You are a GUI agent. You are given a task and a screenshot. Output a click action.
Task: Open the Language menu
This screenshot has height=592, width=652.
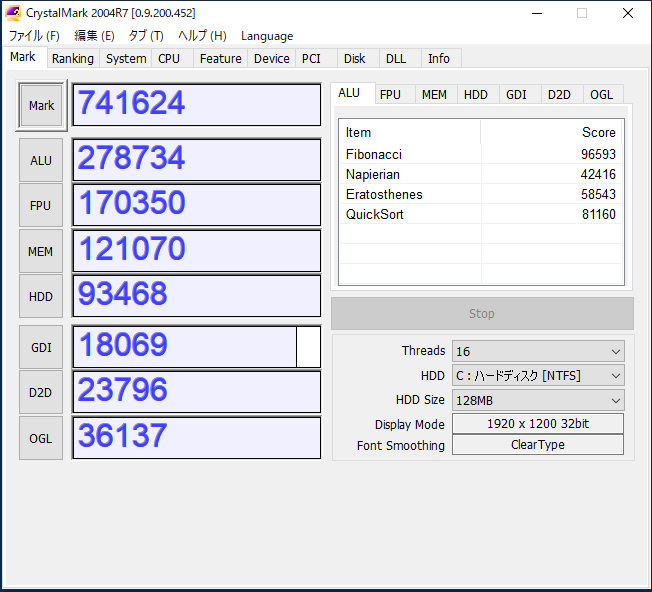click(x=267, y=36)
